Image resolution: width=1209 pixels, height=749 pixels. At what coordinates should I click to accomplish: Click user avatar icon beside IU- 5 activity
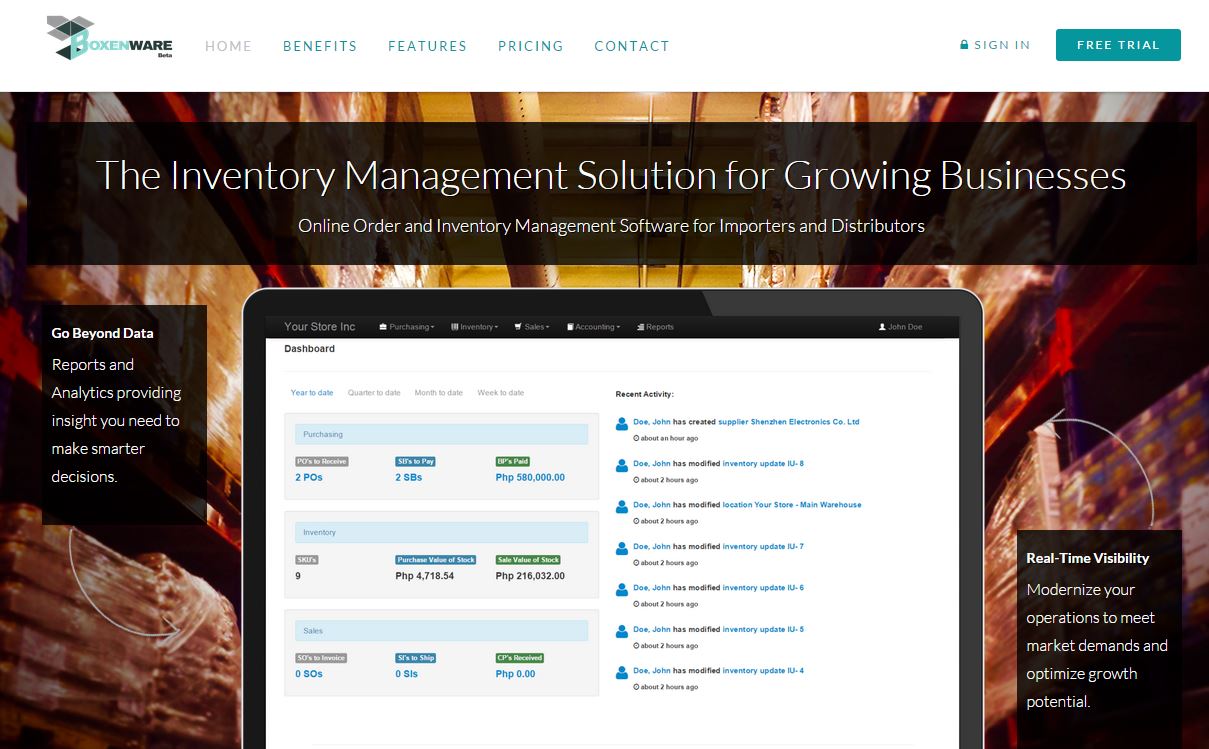click(x=623, y=631)
